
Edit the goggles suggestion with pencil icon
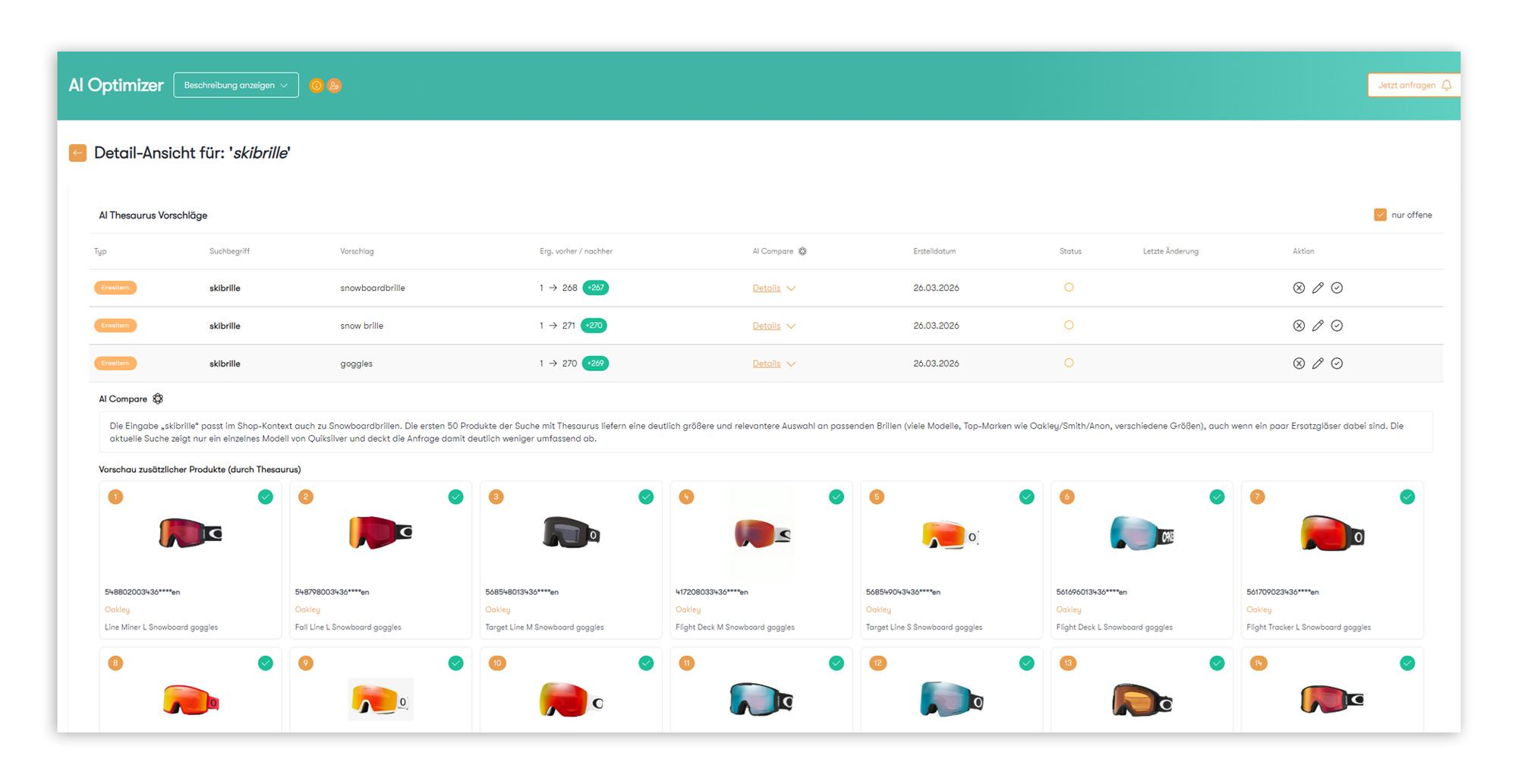[x=1318, y=364]
